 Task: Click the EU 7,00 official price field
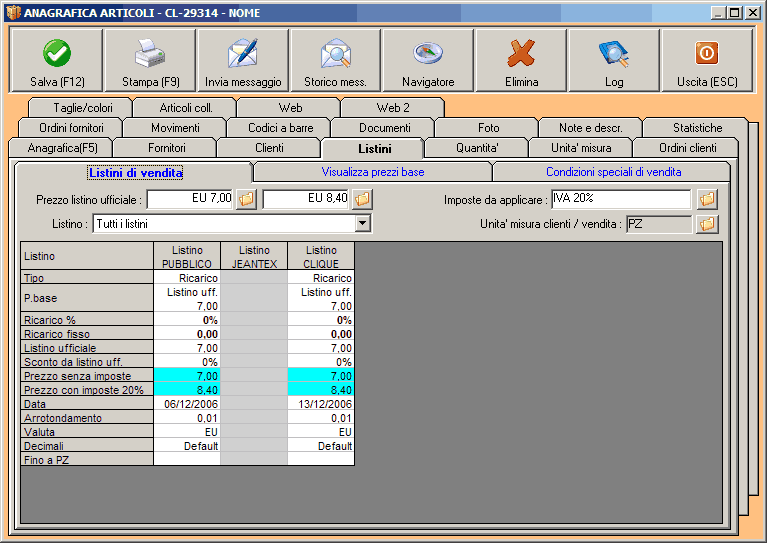coord(190,199)
